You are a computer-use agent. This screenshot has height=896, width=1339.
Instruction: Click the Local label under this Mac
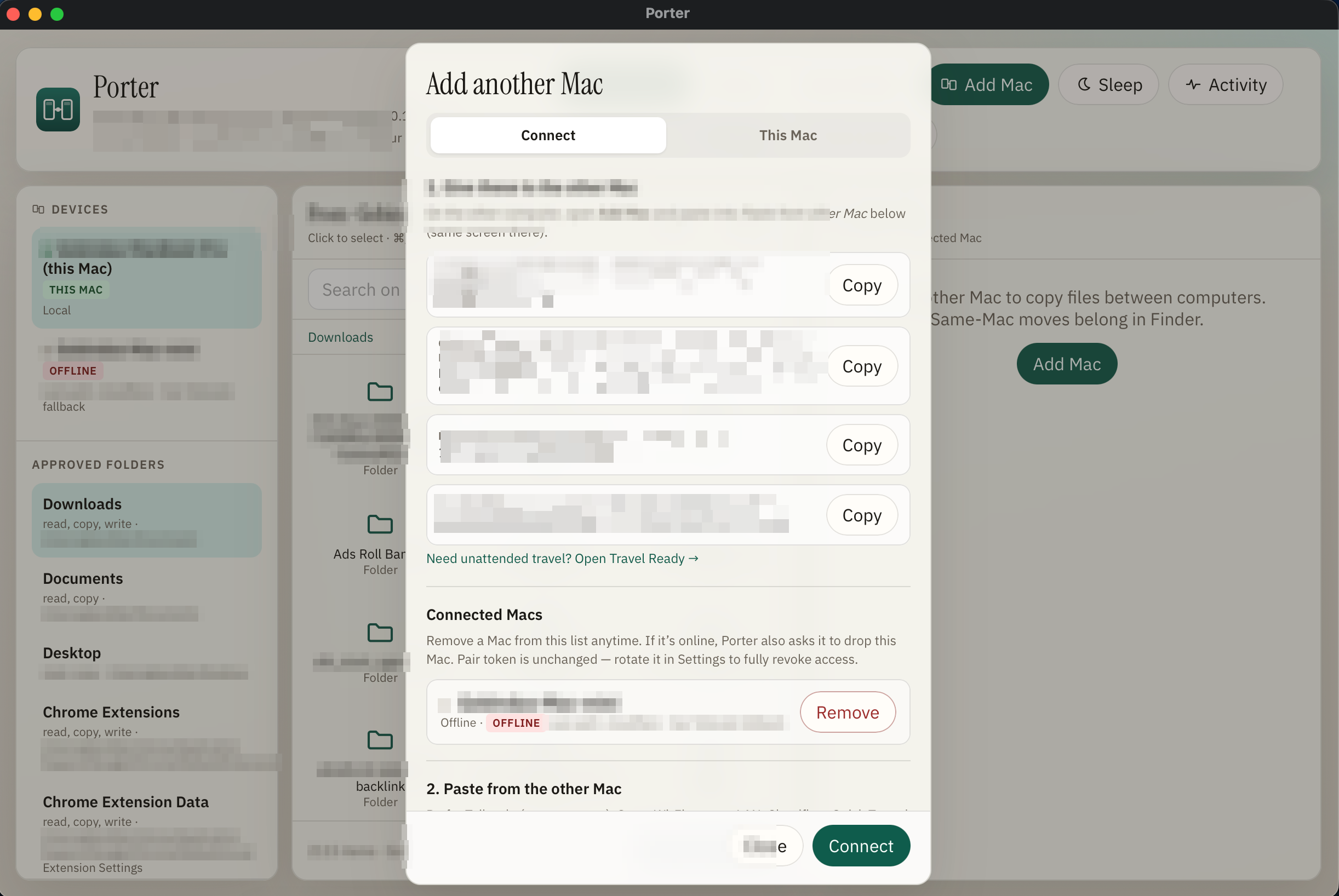click(56, 311)
